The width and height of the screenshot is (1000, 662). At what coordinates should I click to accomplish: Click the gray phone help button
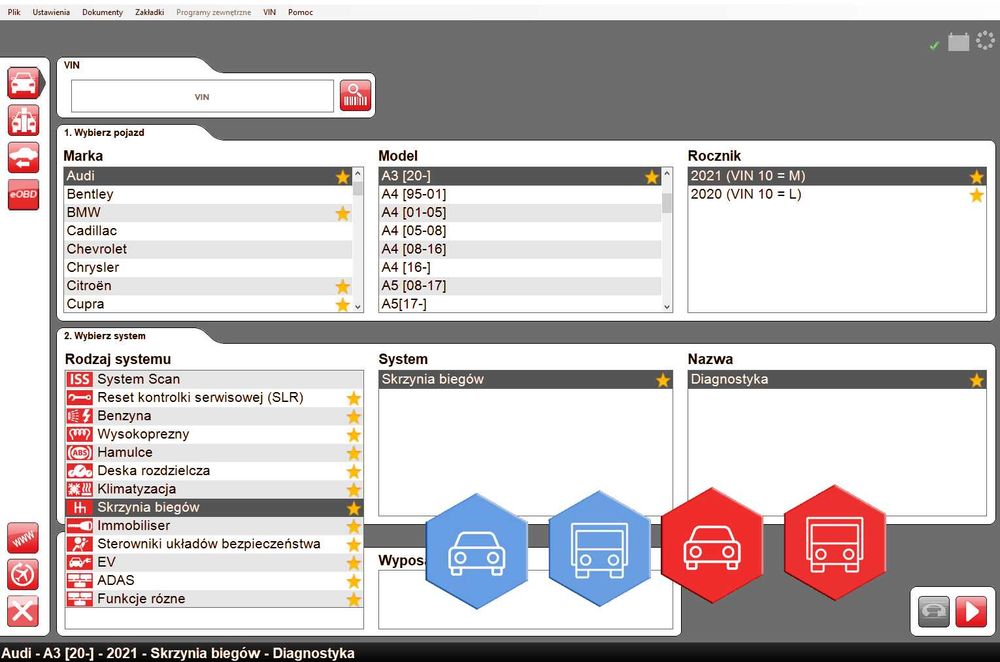(x=934, y=612)
